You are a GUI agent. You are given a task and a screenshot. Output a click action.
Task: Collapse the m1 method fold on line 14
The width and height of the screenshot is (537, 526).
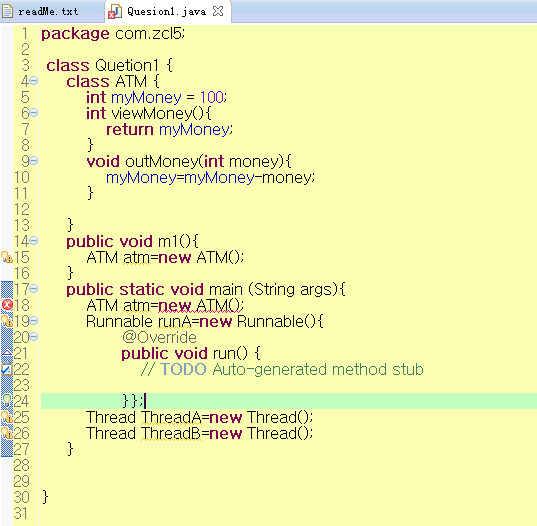click(34, 241)
